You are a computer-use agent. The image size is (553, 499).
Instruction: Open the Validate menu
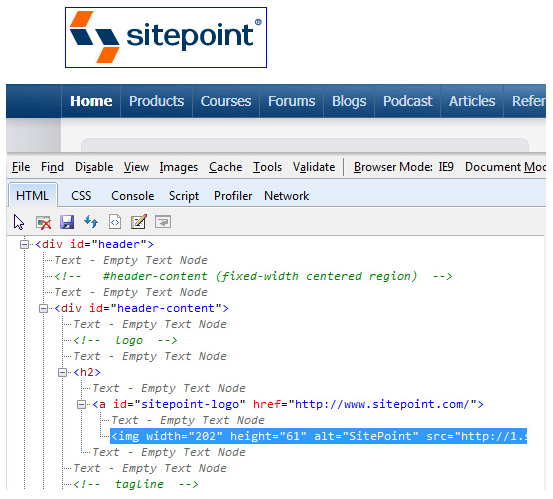coord(314,167)
